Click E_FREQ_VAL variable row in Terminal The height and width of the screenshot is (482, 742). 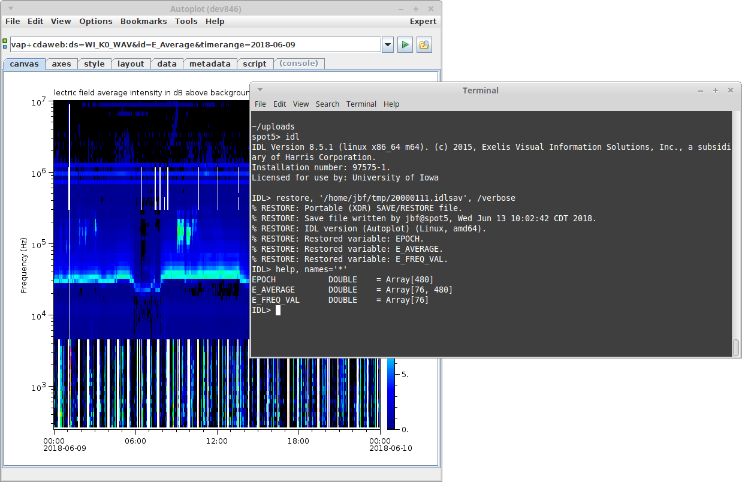340,300
